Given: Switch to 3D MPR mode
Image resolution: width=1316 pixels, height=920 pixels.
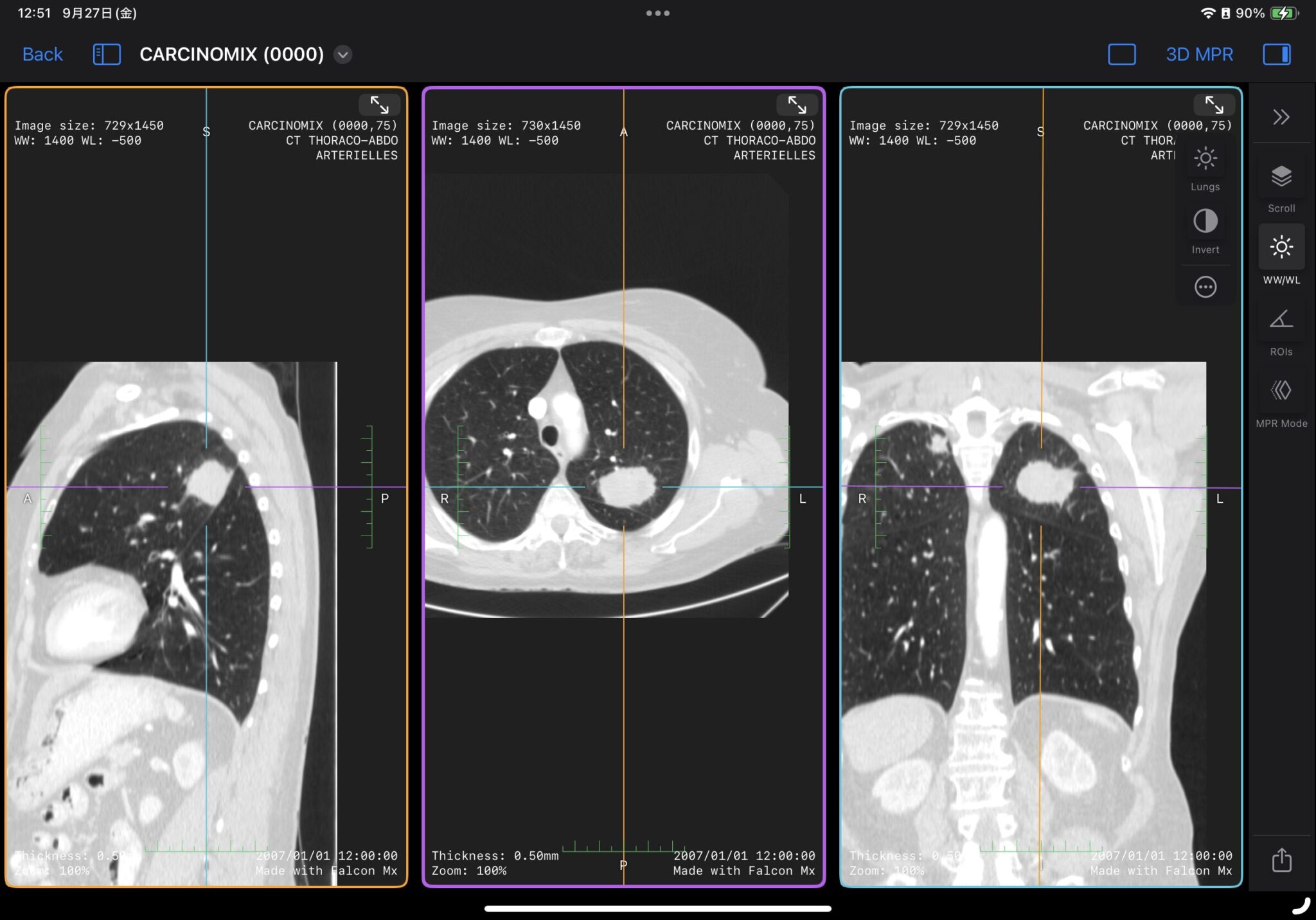Looking at the screenshot, I should [x=1199, y=55].
